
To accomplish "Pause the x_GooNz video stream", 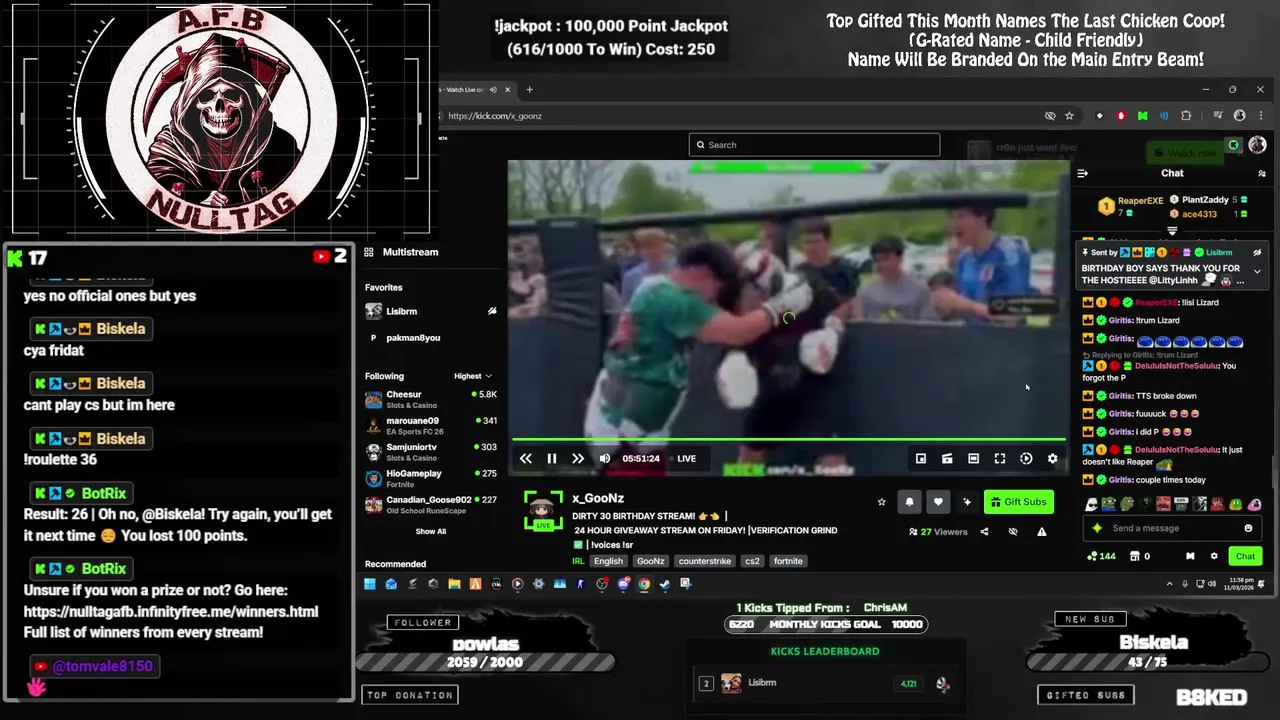I will point(551,458).
